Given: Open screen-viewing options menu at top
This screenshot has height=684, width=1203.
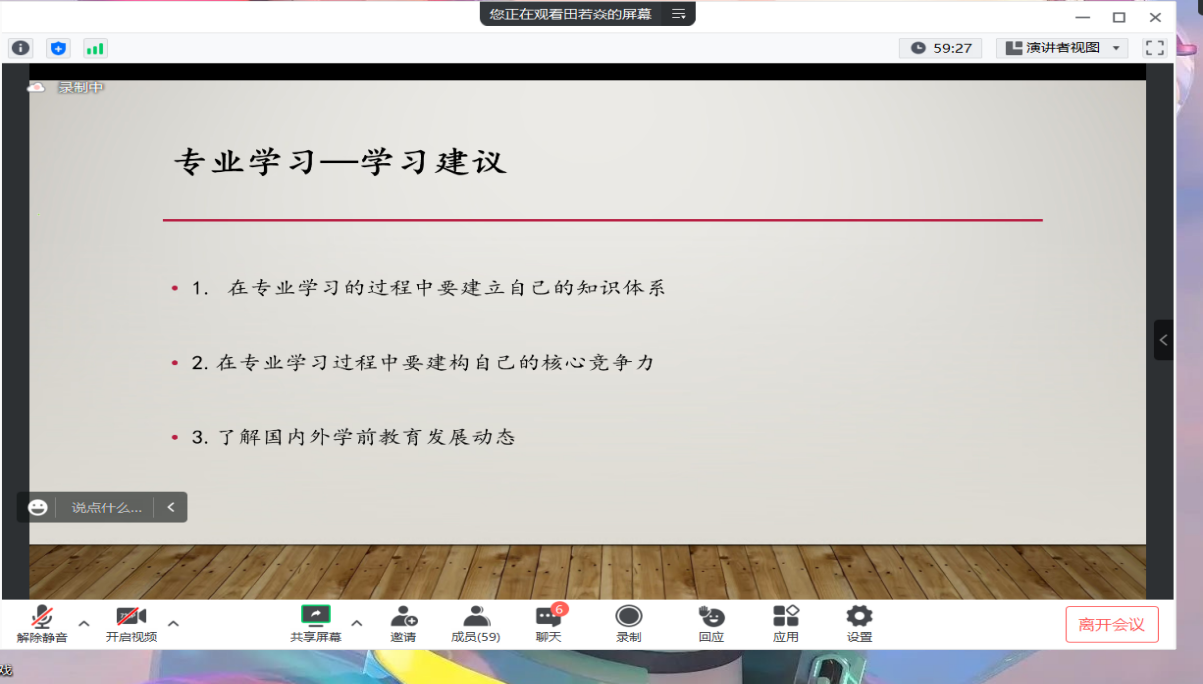Looking at the screenshot, I should 679,14.
